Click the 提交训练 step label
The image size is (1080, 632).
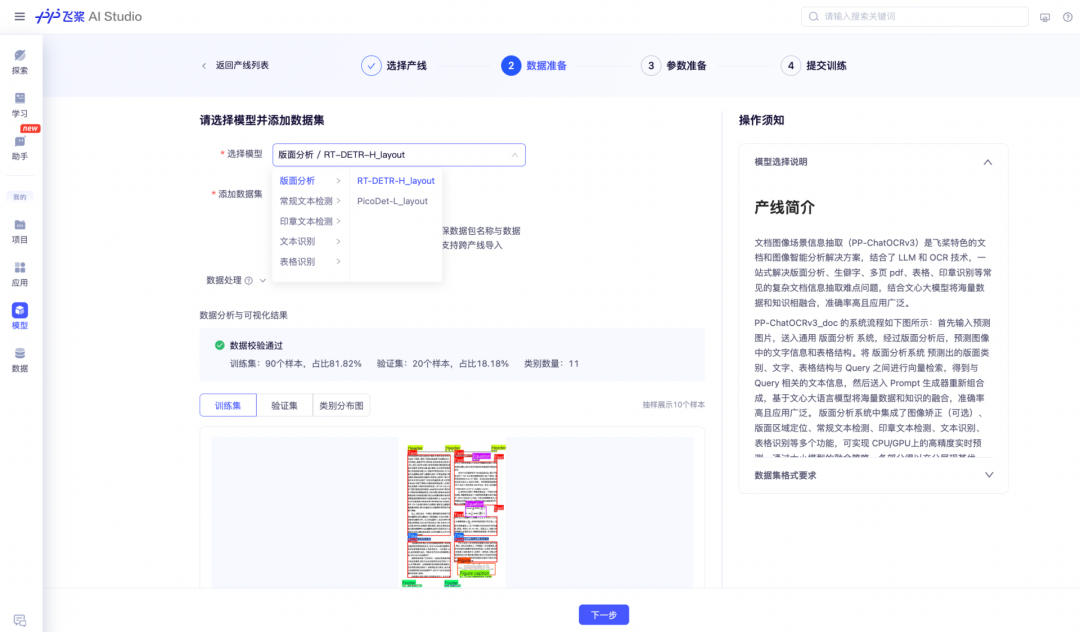point(827,65)
